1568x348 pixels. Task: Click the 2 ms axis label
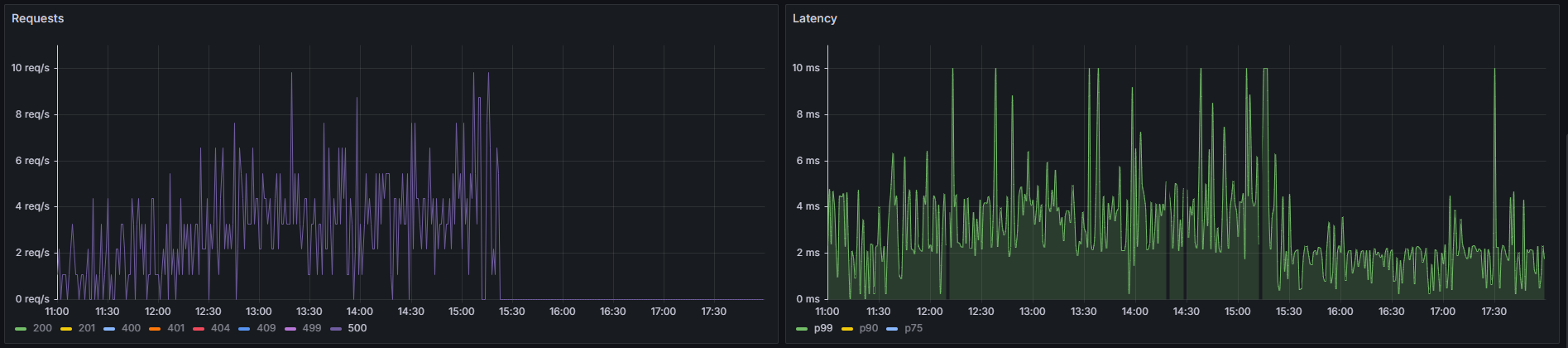[x=808, y=253]
